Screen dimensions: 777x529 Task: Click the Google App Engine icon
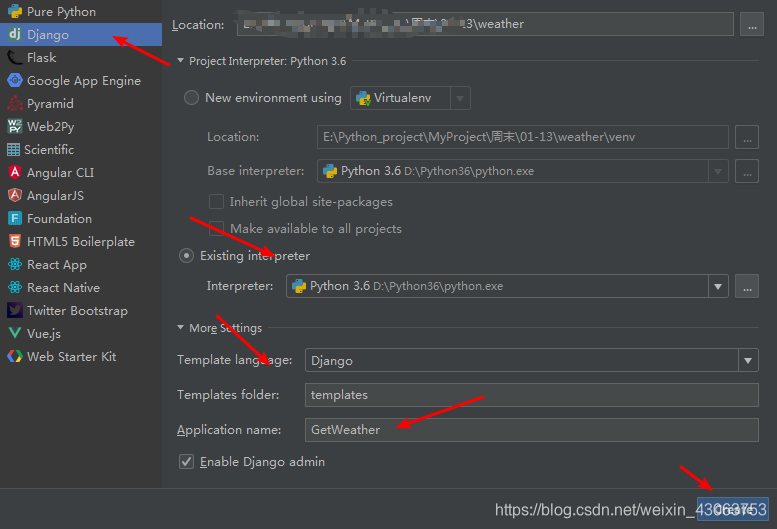click(x=15, y=80)
